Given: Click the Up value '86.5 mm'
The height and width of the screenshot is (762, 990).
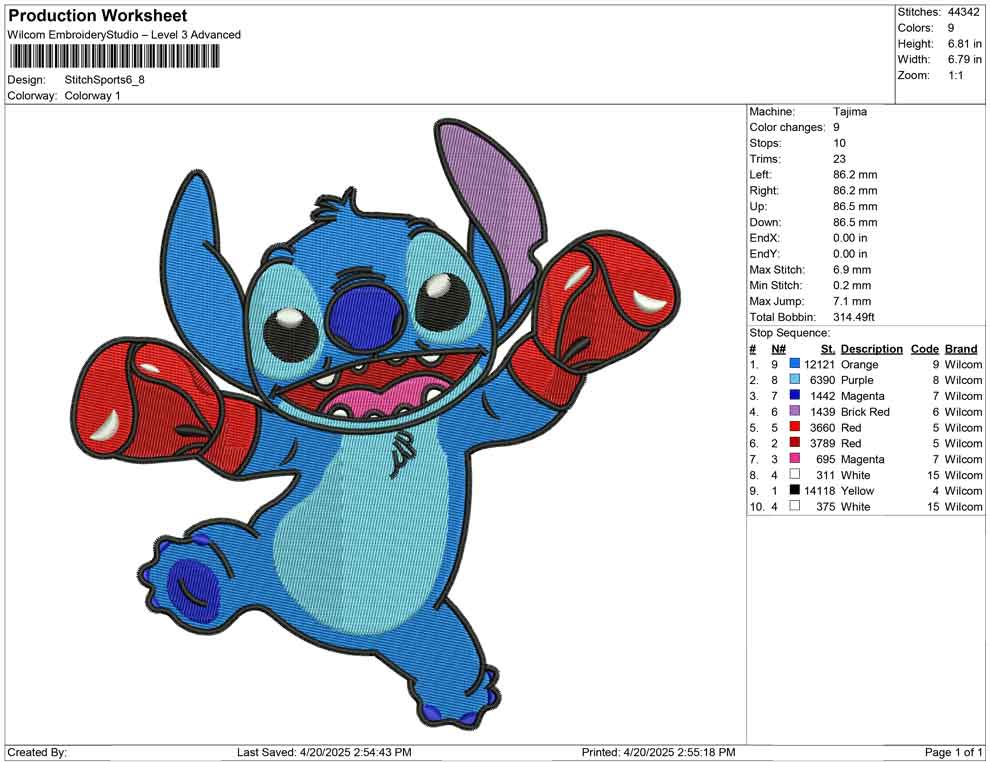Looking at the screenshot, I should click(x=855, y=206).
